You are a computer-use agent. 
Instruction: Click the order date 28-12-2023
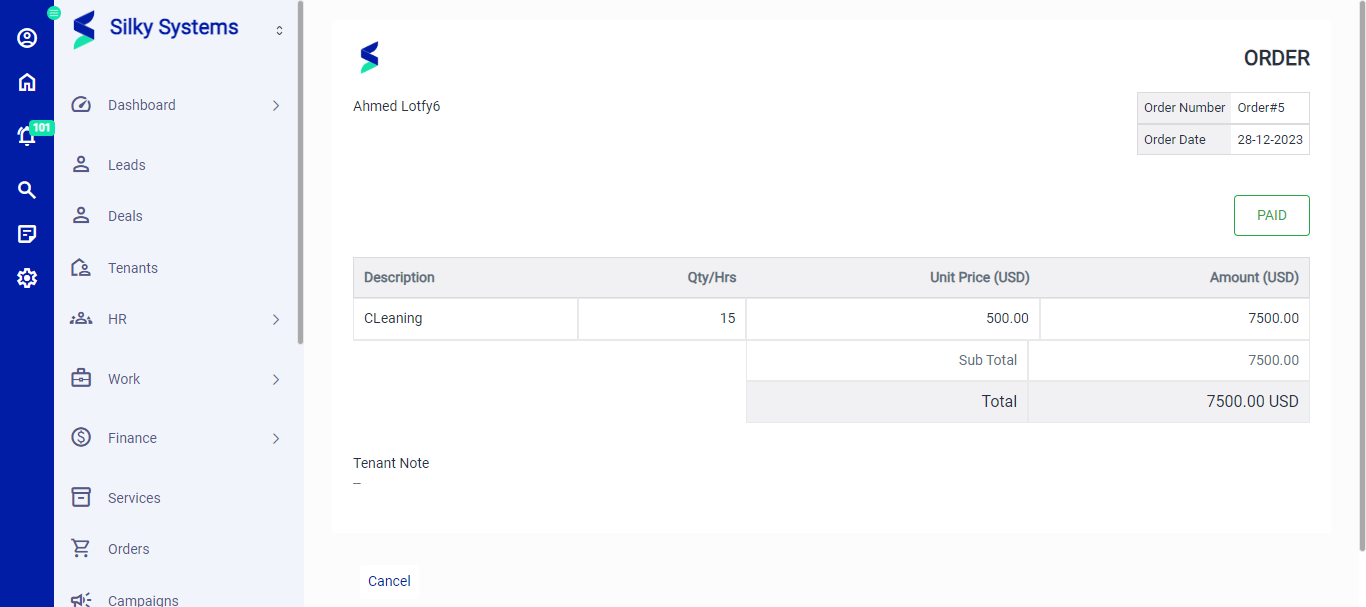point(1270,139)
